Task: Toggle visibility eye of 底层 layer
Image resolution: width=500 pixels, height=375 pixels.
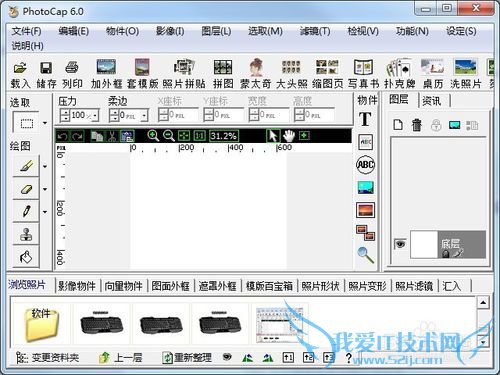Action: 400,244
